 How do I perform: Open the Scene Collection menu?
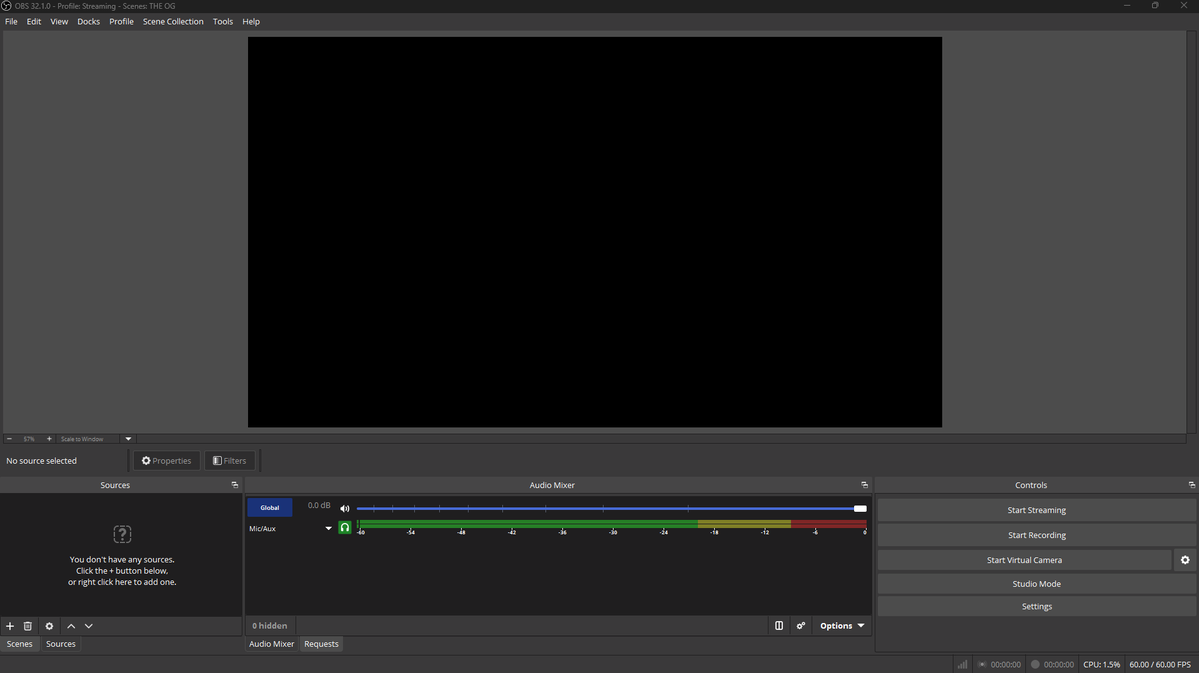pyautogui.click(x=173, y=21)
